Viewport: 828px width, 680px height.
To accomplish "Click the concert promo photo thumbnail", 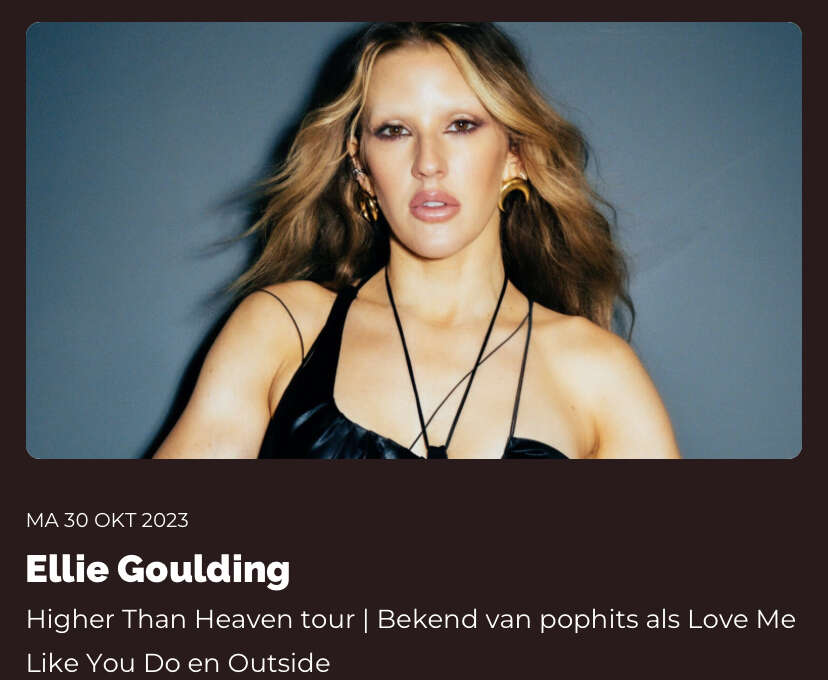I will click(x=414, y=240).
